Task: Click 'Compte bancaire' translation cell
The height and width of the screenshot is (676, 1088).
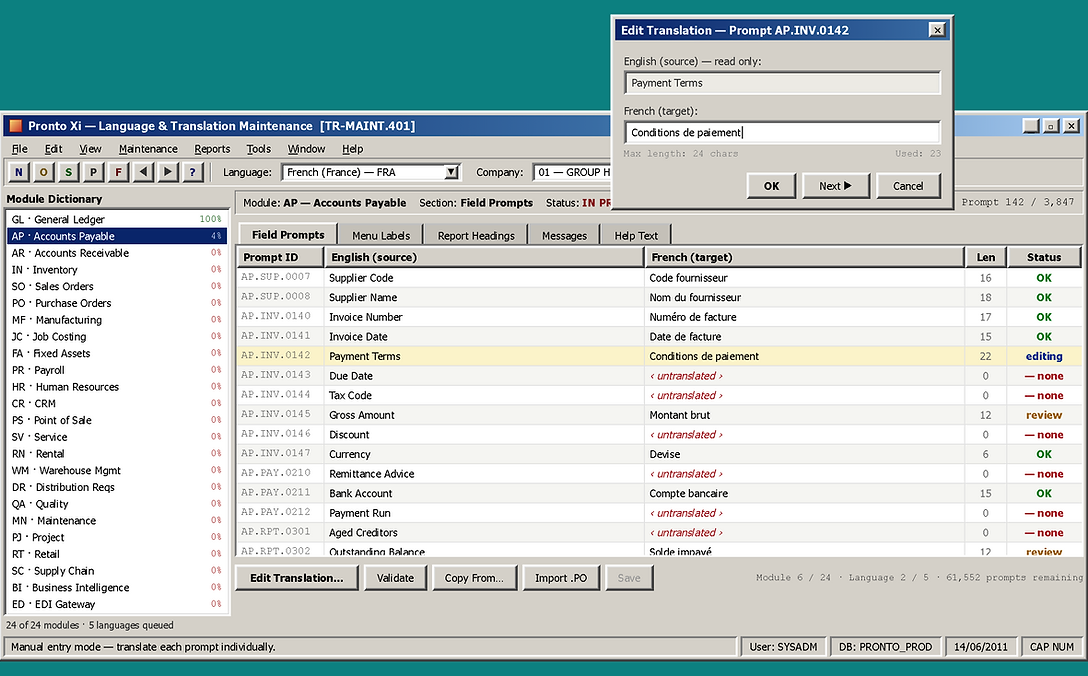Action: pos(804,493)
